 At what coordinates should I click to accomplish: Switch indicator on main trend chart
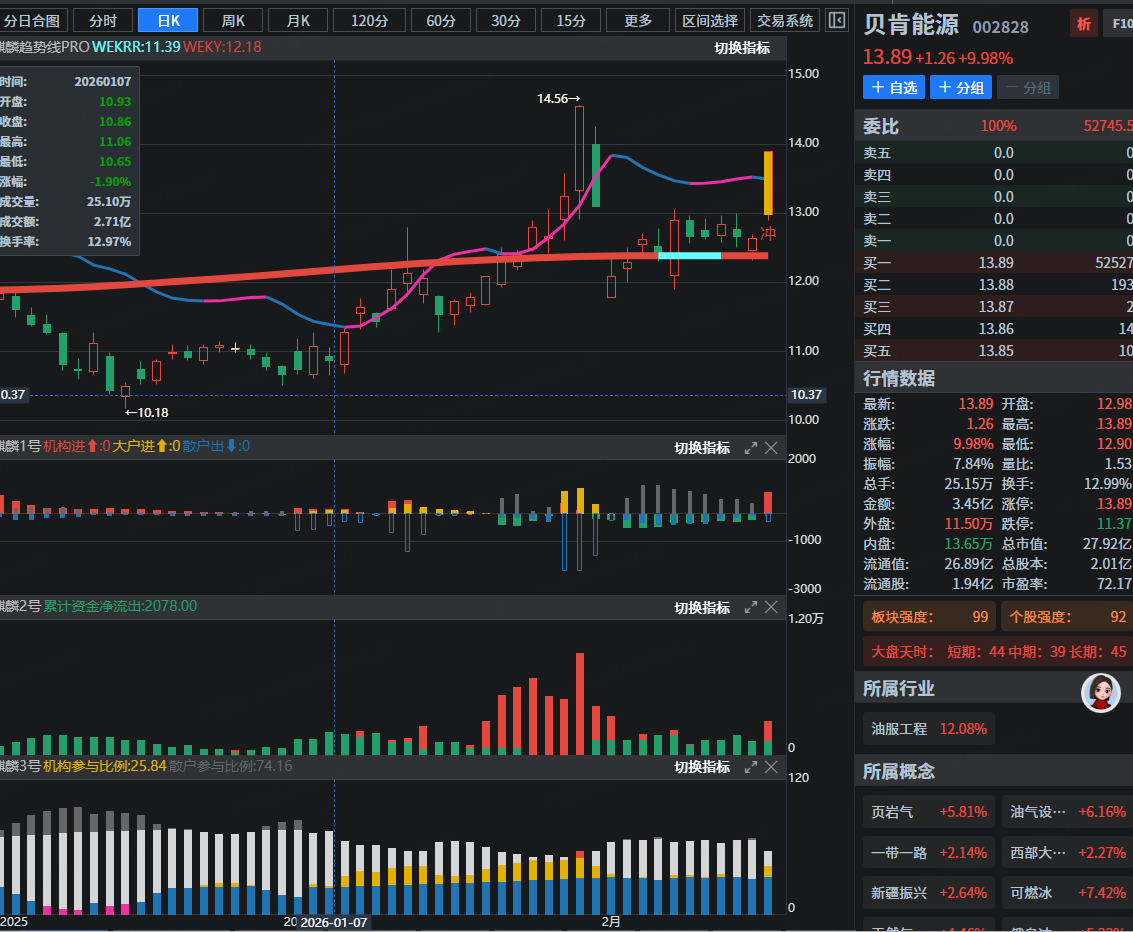[x=742, y=48]
